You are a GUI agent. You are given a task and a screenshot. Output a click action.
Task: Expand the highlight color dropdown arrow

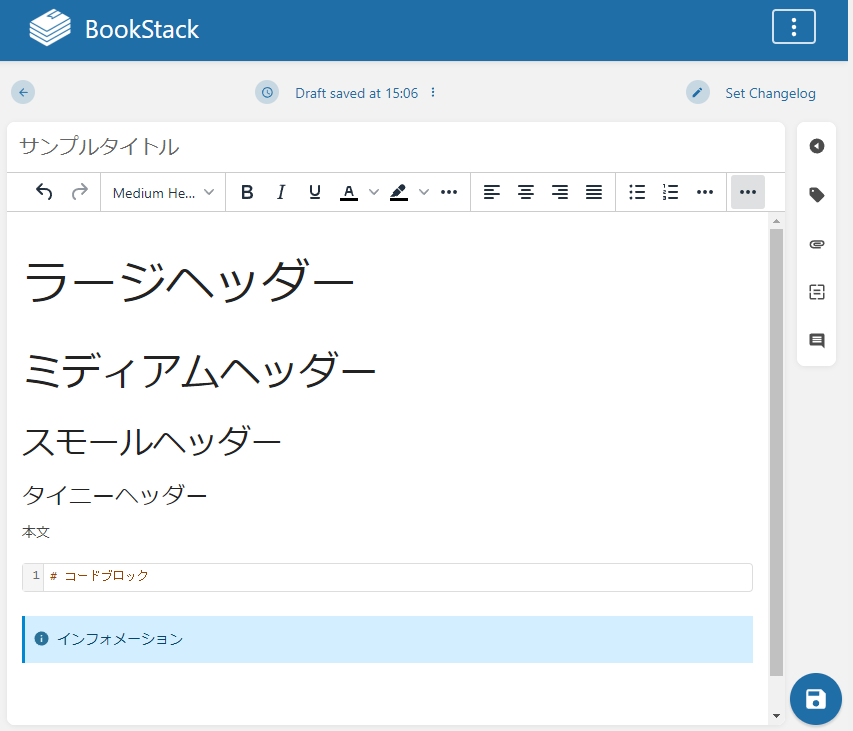pyautogui.click(x=424, y=192)
